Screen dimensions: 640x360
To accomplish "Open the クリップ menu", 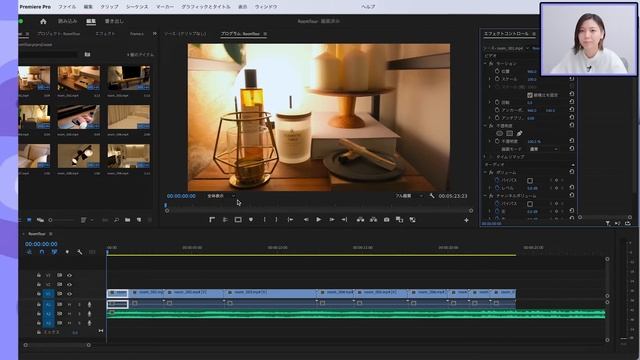I will click(x=109, y=7).
